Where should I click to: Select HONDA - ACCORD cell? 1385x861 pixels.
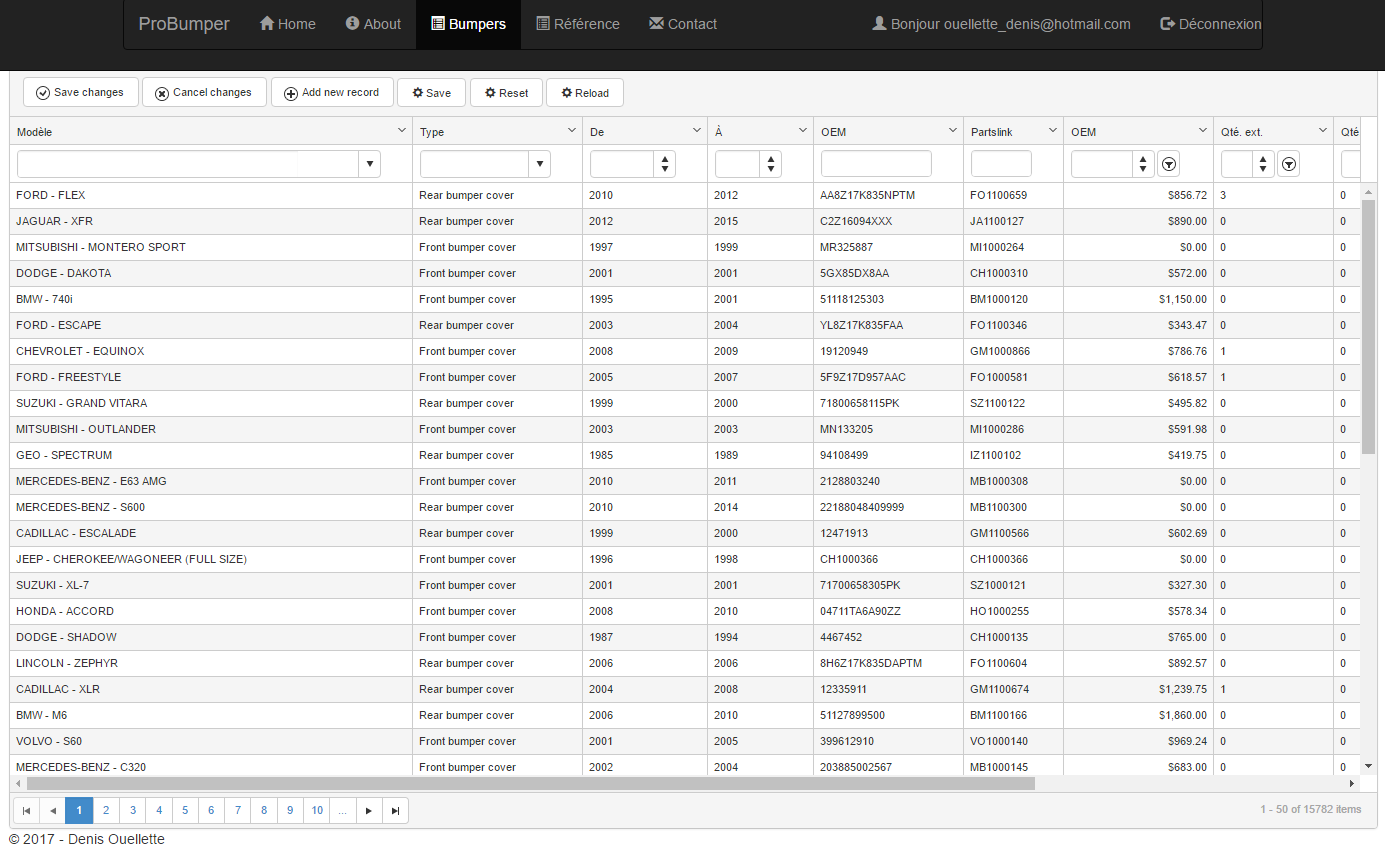coord(211,611)
